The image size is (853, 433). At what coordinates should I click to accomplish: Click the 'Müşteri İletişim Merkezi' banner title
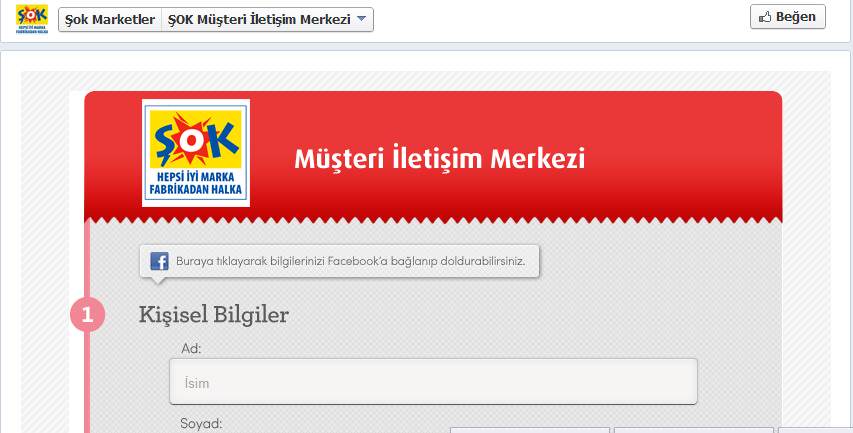[x=440, y=158]
